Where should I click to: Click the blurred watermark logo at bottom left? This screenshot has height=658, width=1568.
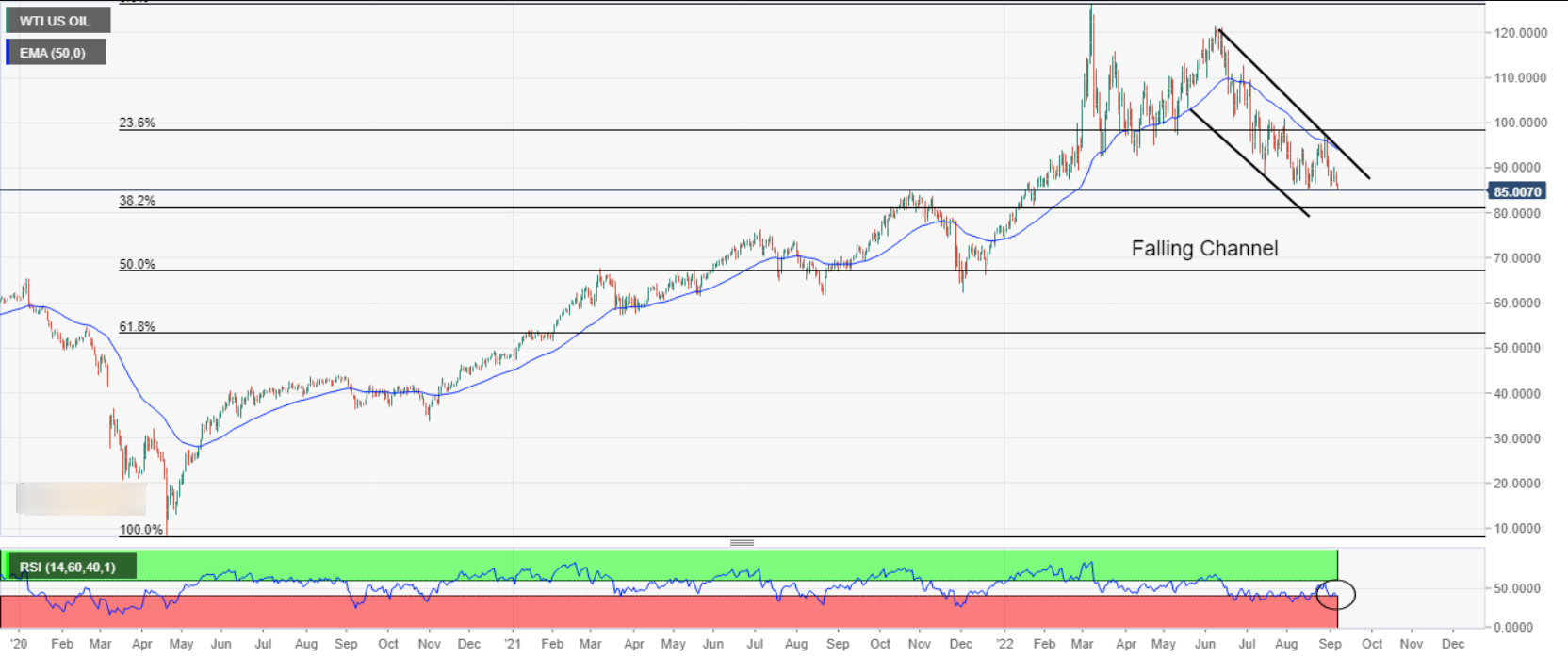(x=81, y=499)
